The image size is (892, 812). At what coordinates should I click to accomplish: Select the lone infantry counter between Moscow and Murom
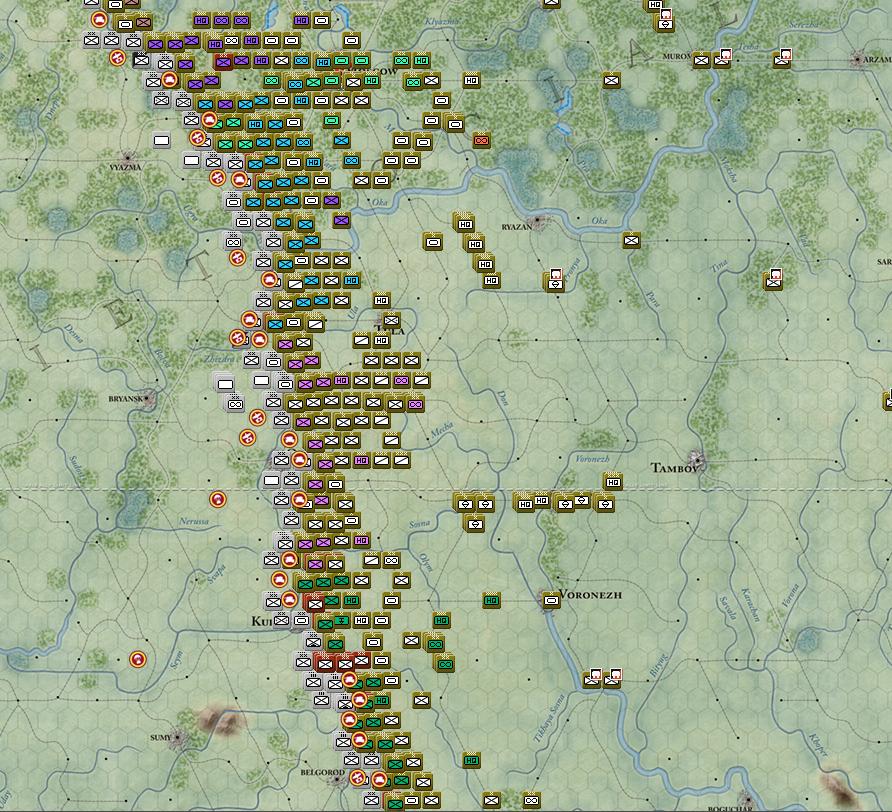[612, 81]
